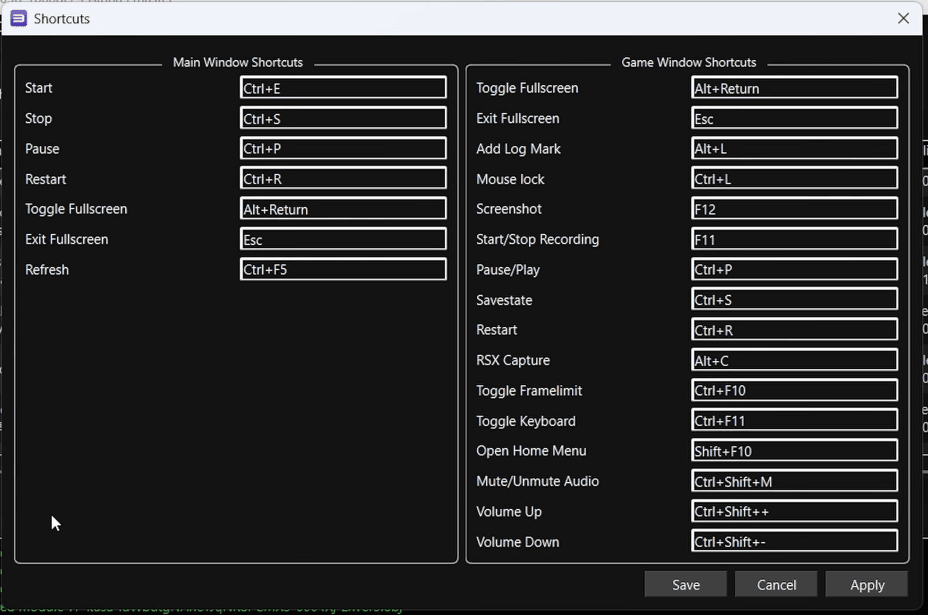Edit the Toggle Framelimit field Ctrl+F10
The height and width of the screenshot is (615, 928).
pyautogui.click(x=794, y=390)
